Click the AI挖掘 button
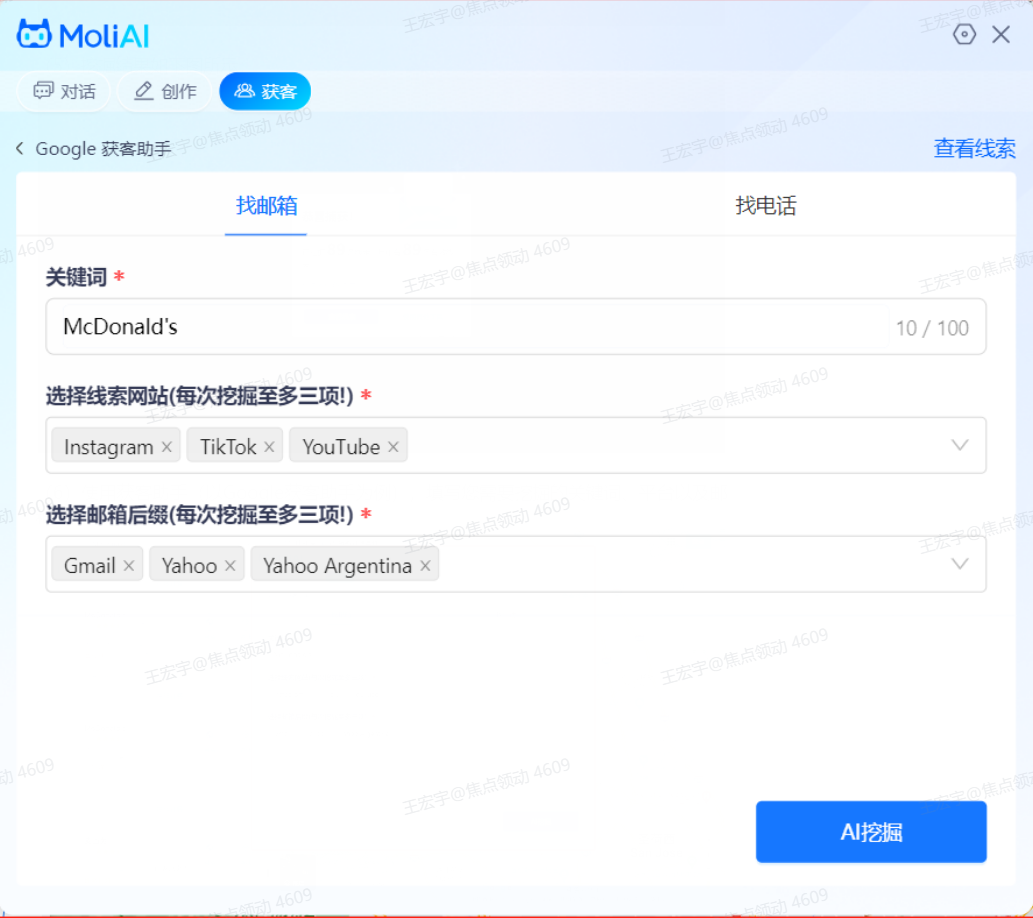1033x918 pixels. click(x=871, y=832)
